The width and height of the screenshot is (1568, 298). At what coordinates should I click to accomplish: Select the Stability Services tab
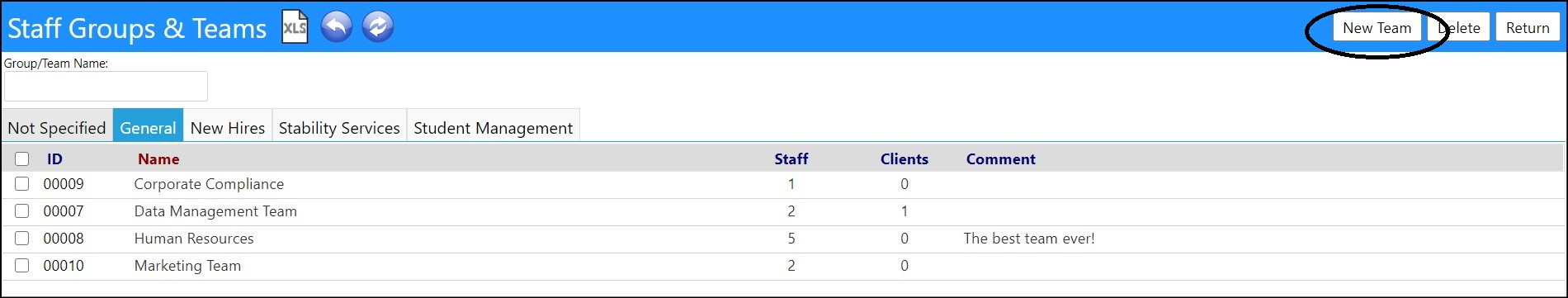tap(339, 128)
